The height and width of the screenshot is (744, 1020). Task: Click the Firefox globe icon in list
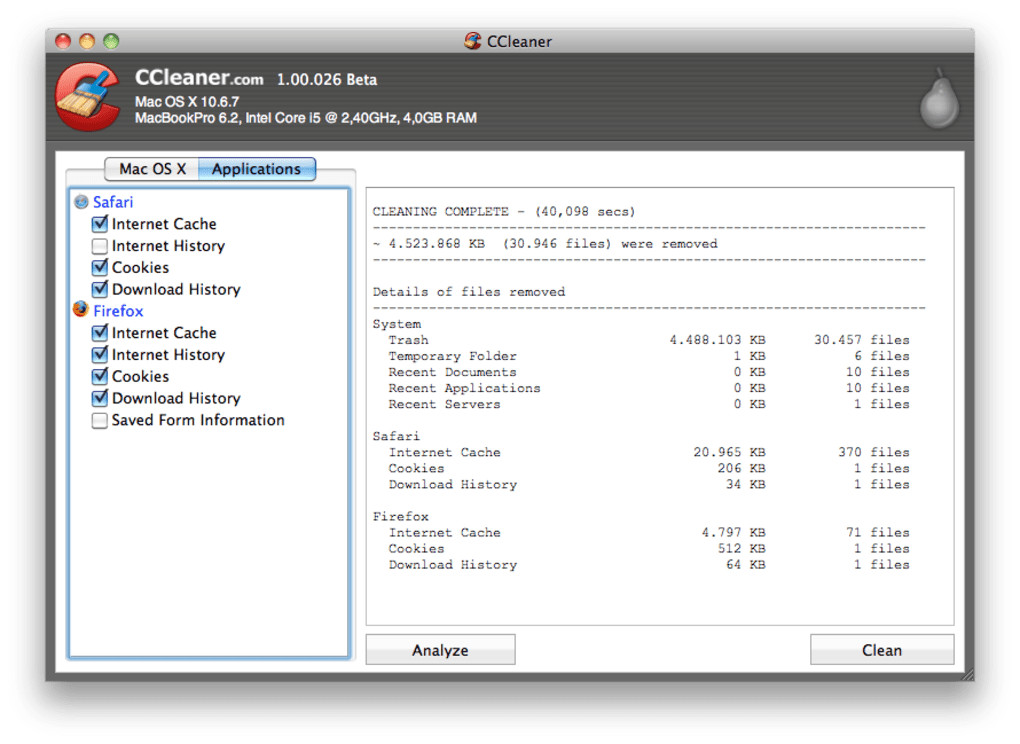81,310
